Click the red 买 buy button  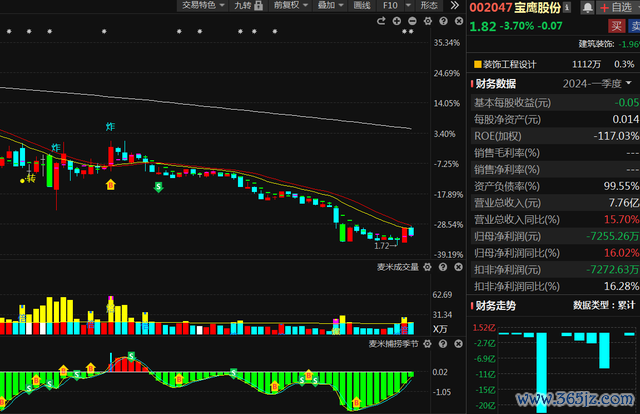click(616, 26)
